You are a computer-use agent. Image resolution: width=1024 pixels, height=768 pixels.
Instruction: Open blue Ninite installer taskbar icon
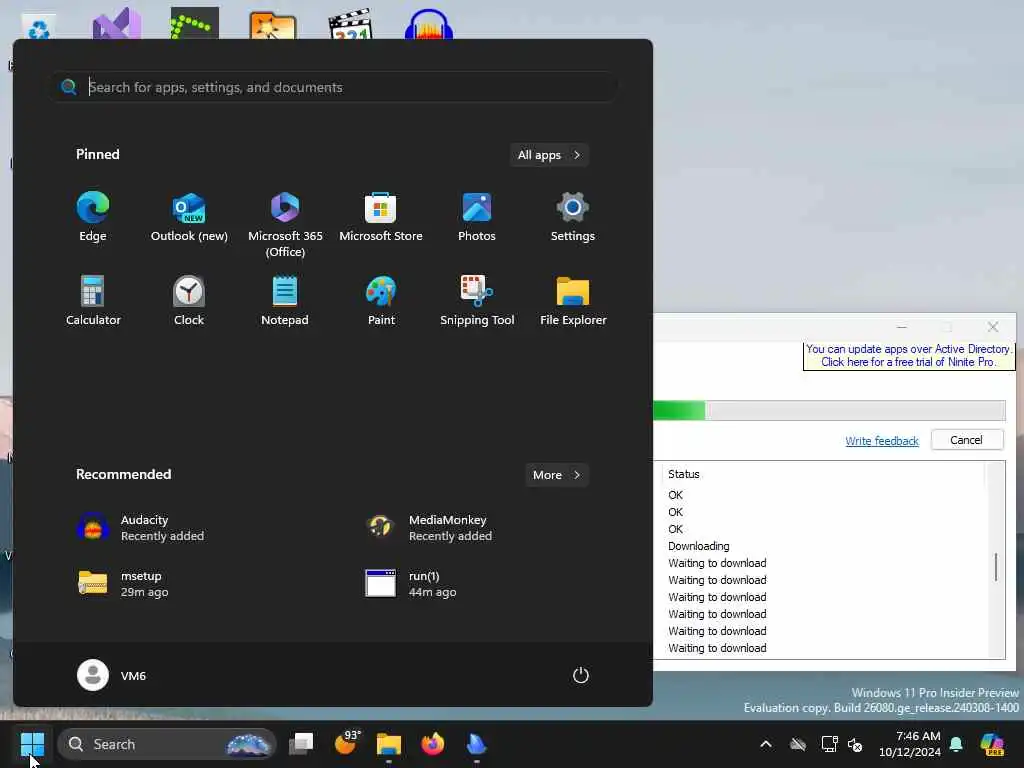coord(477,744)
